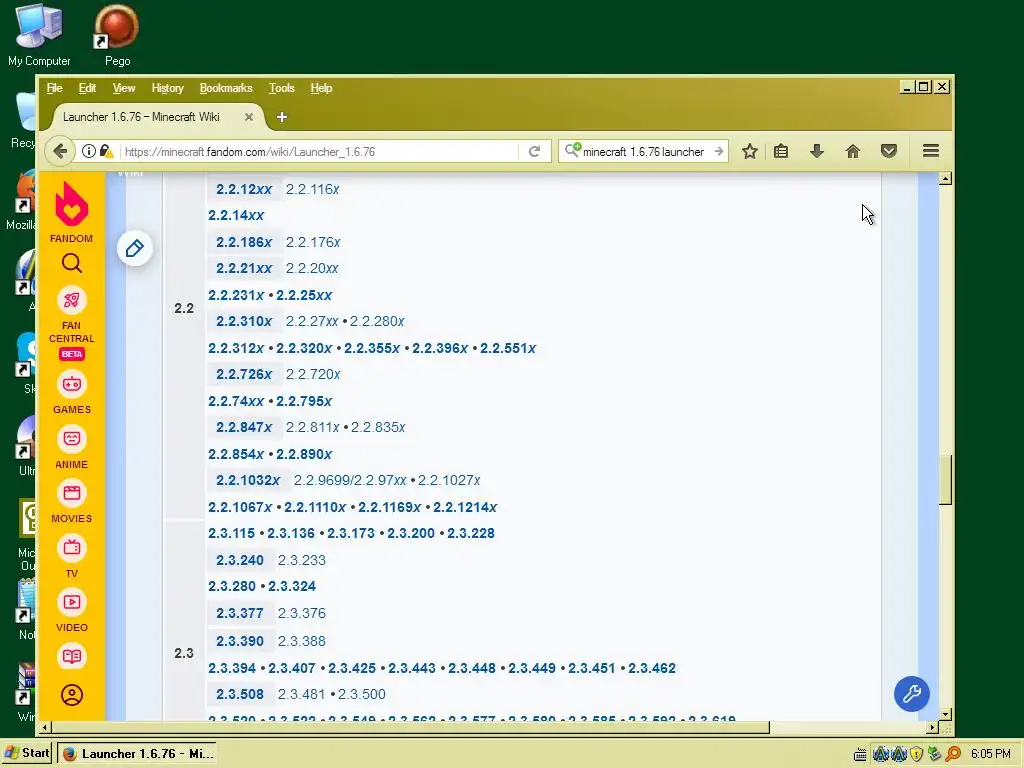Click the search box with minecraft query
Image resolution: width=1024 pixels, height=768 pixels.
coord(643,152)
